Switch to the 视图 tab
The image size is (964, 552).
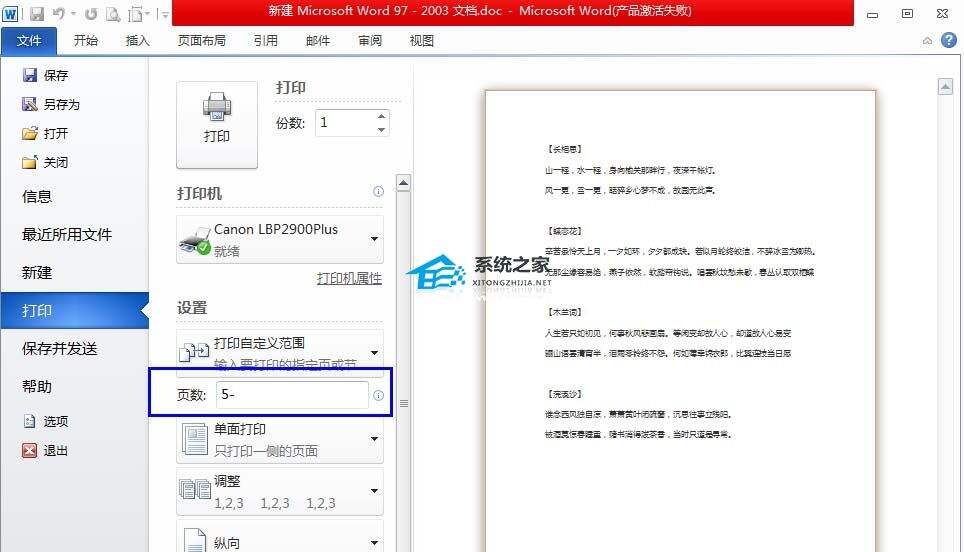click(422, 41)
